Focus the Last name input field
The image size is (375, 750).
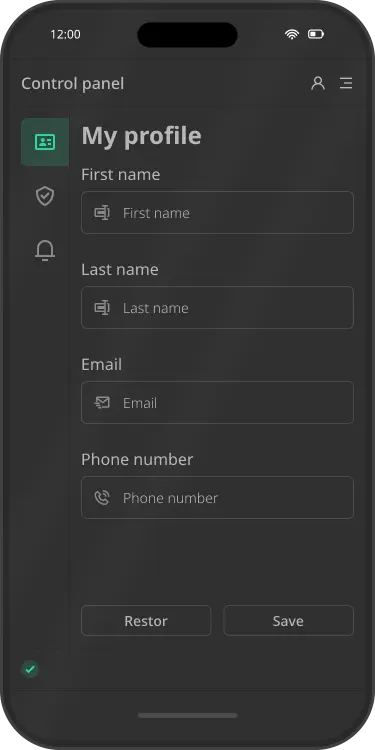pyautogui.click(x=218, y=308)
